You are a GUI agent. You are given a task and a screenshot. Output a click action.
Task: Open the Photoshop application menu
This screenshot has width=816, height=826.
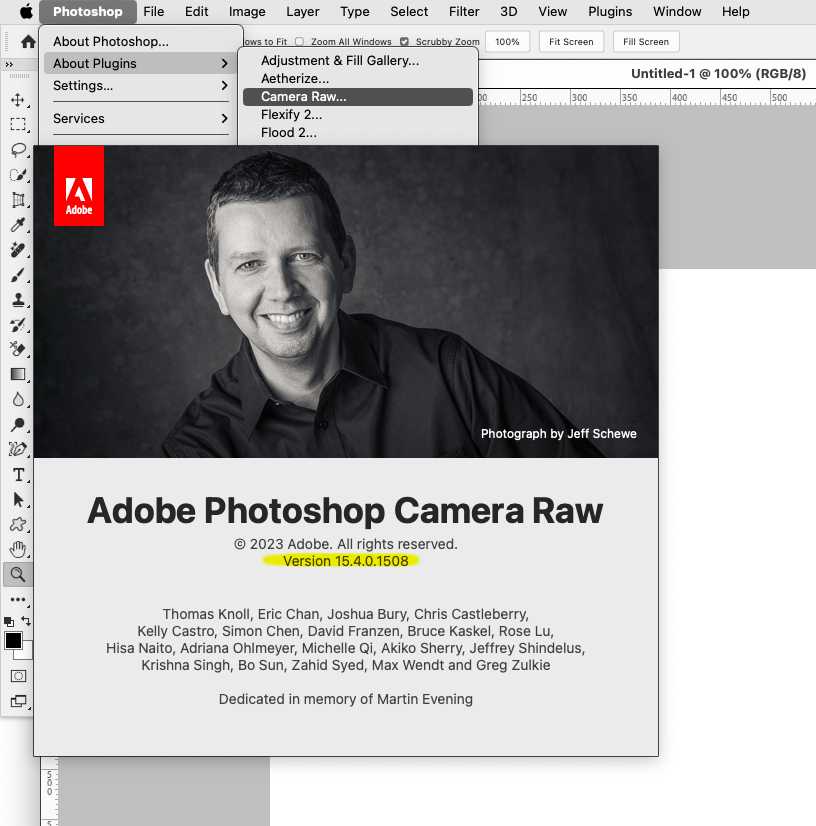pyautogui.click(x=87, y=12)
